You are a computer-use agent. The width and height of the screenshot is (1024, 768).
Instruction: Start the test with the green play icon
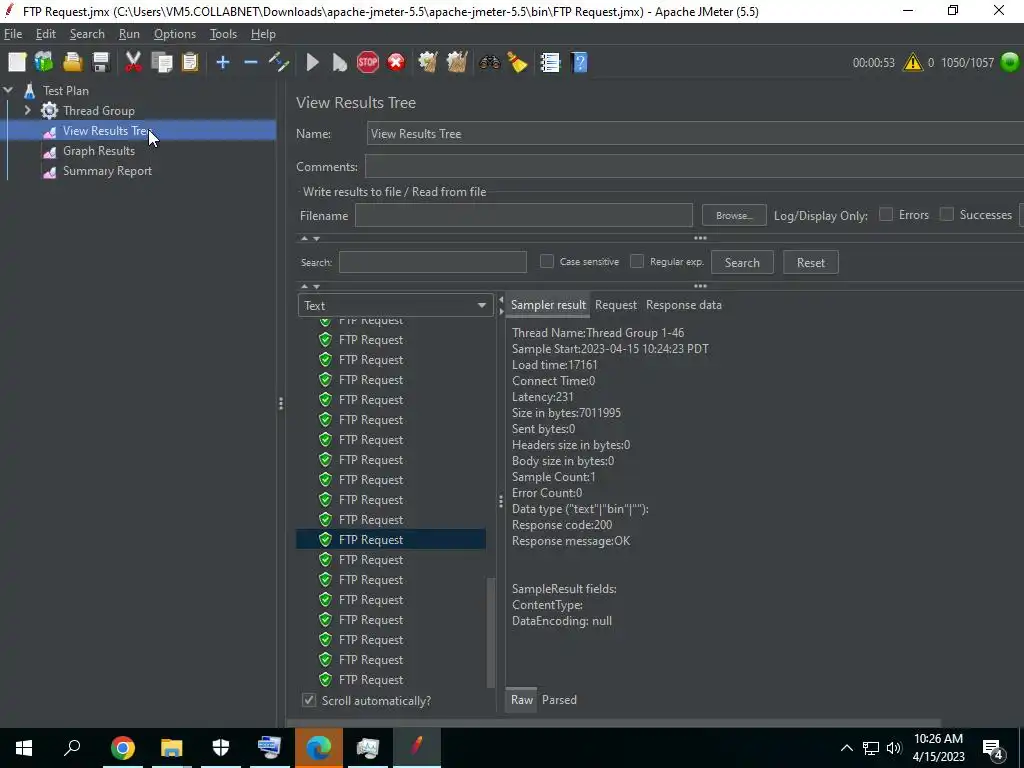coord(313,63)
